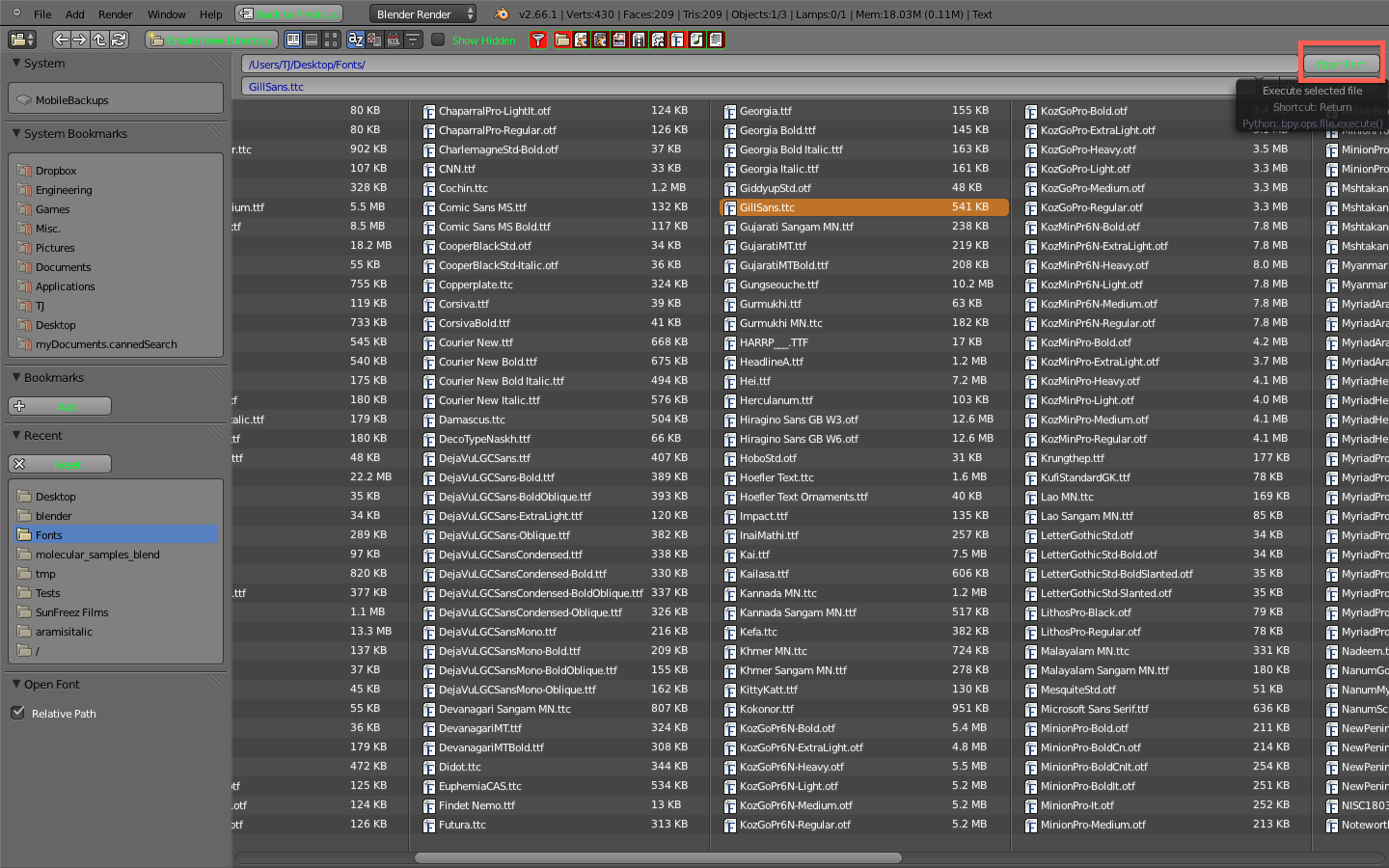Image resolution: width=1389 pixels, height=868 pixels.
Task: Open the Help menu
Action: [211, 14]
